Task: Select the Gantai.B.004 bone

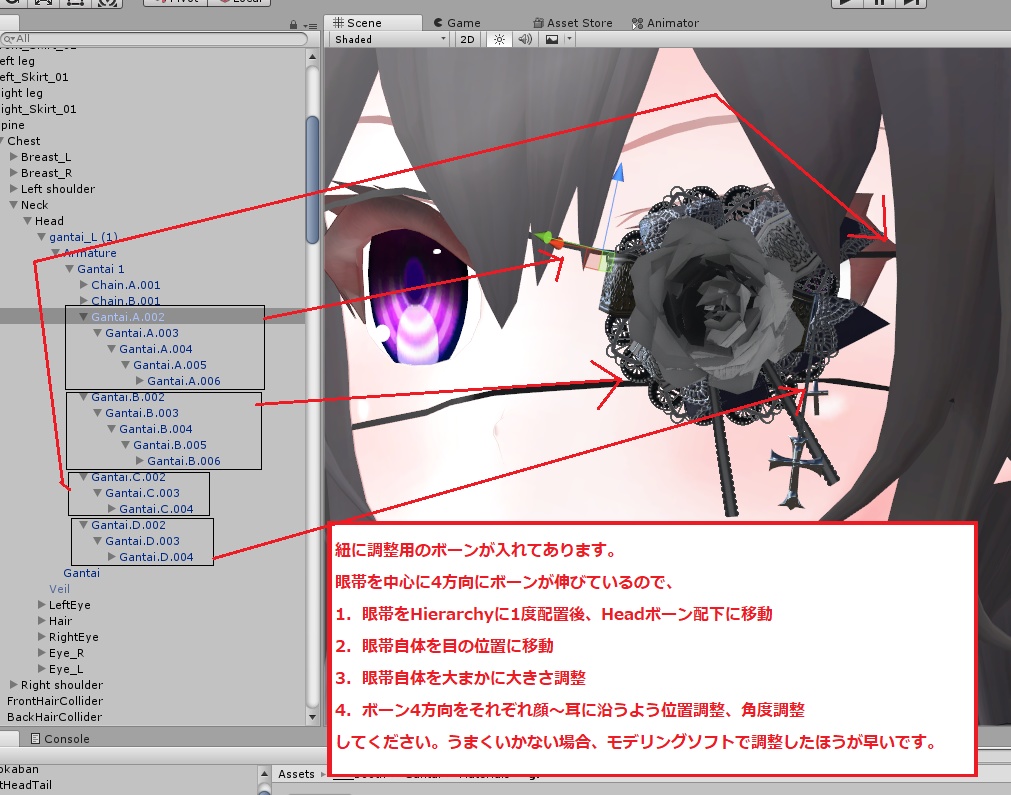Action: tap(155, 429)
